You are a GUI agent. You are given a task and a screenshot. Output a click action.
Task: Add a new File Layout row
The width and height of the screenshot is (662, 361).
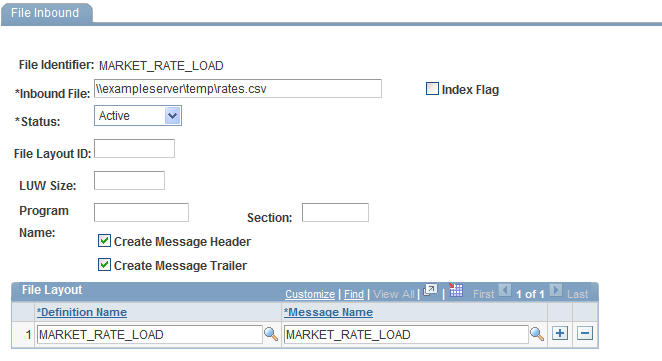560,334
